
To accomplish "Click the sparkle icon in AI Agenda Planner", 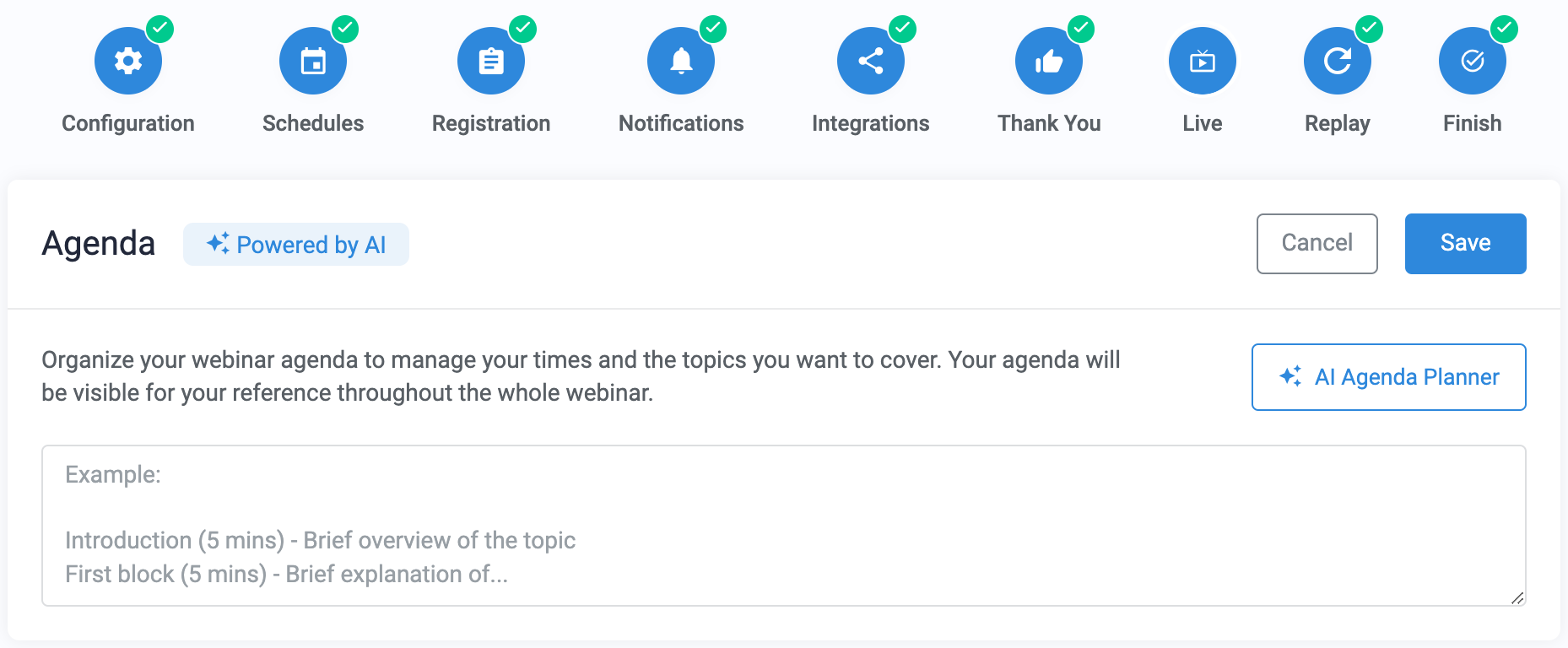I will [x=1290, y=376].
